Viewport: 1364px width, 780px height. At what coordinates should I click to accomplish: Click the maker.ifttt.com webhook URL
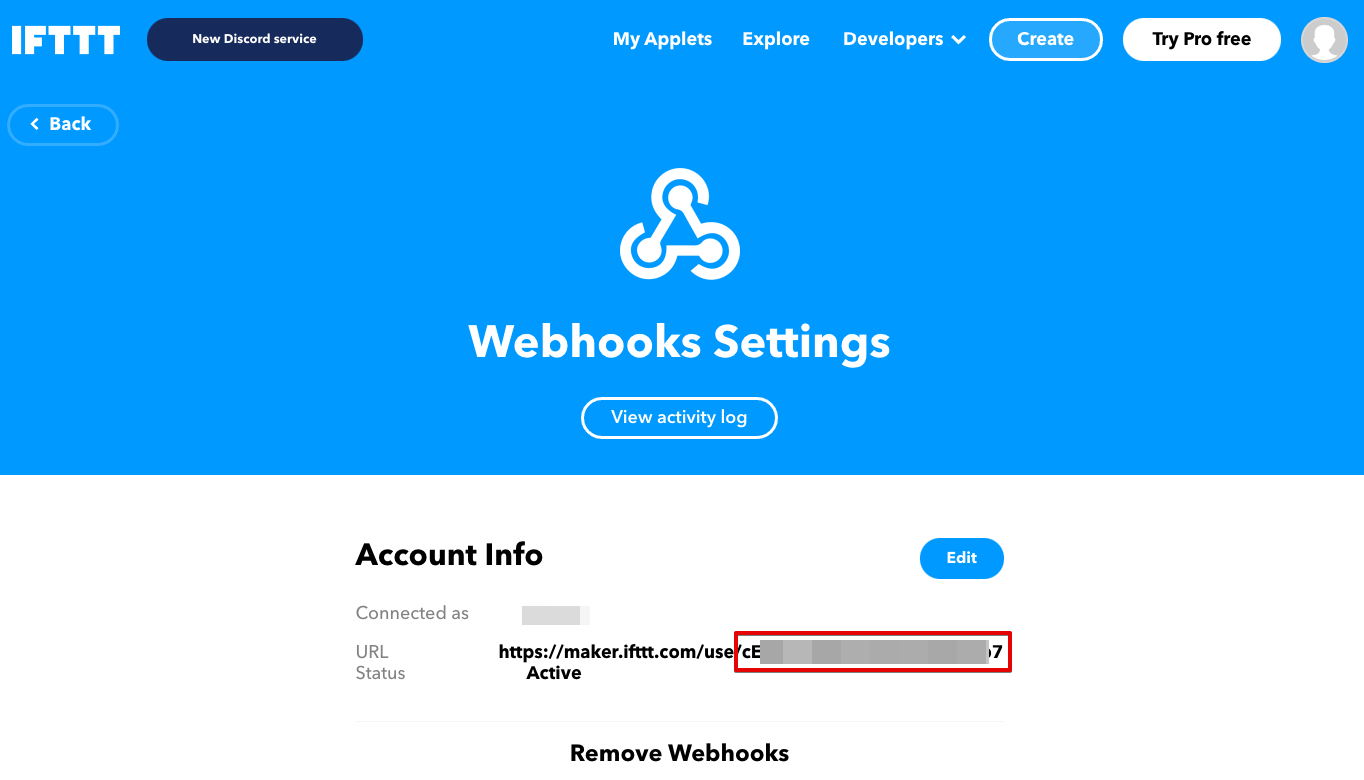point(750,652)
